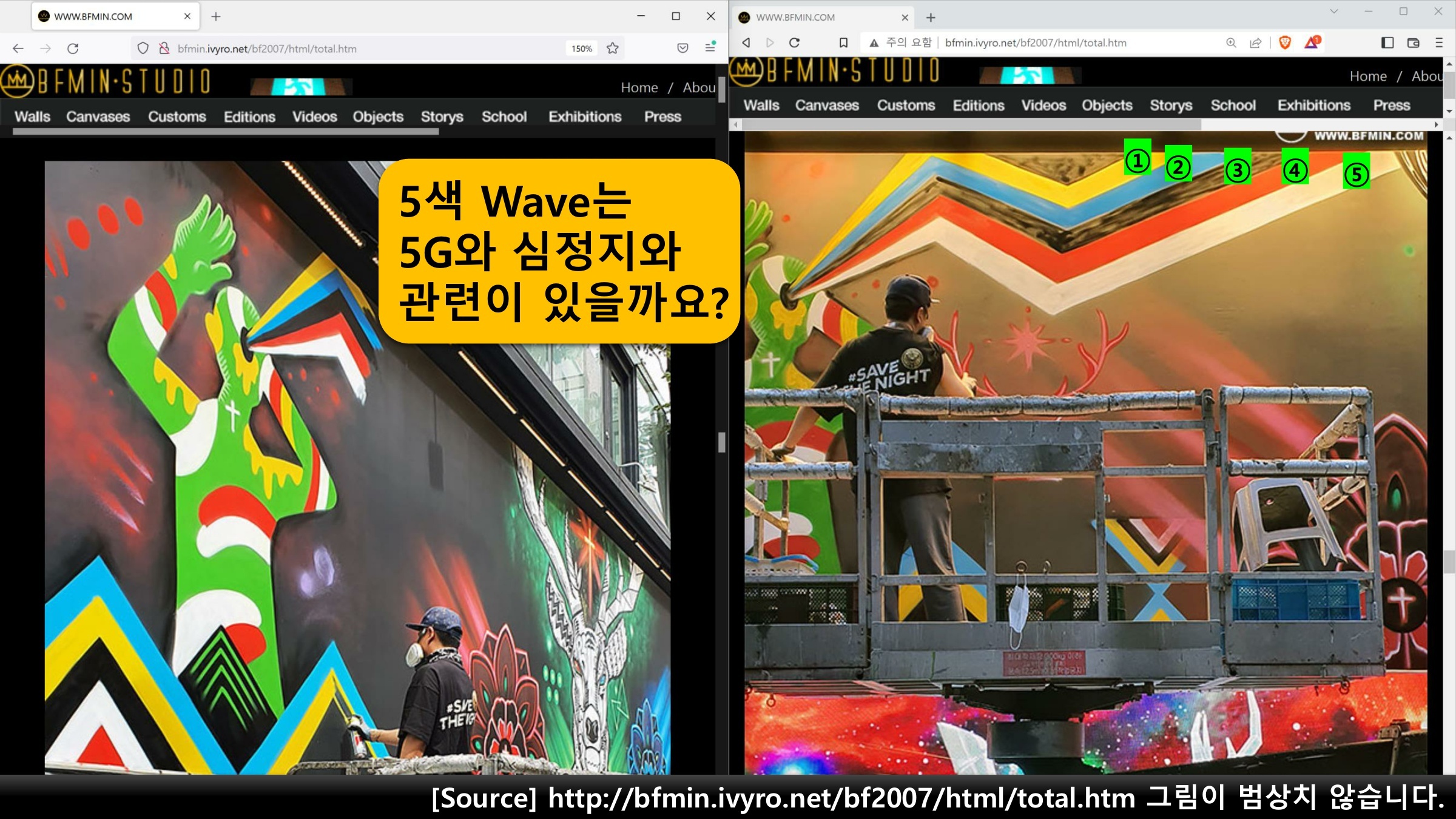Open Brave Wallet icon
Viewport: 1456px width, 819px height.
(x=1413, y=42)
